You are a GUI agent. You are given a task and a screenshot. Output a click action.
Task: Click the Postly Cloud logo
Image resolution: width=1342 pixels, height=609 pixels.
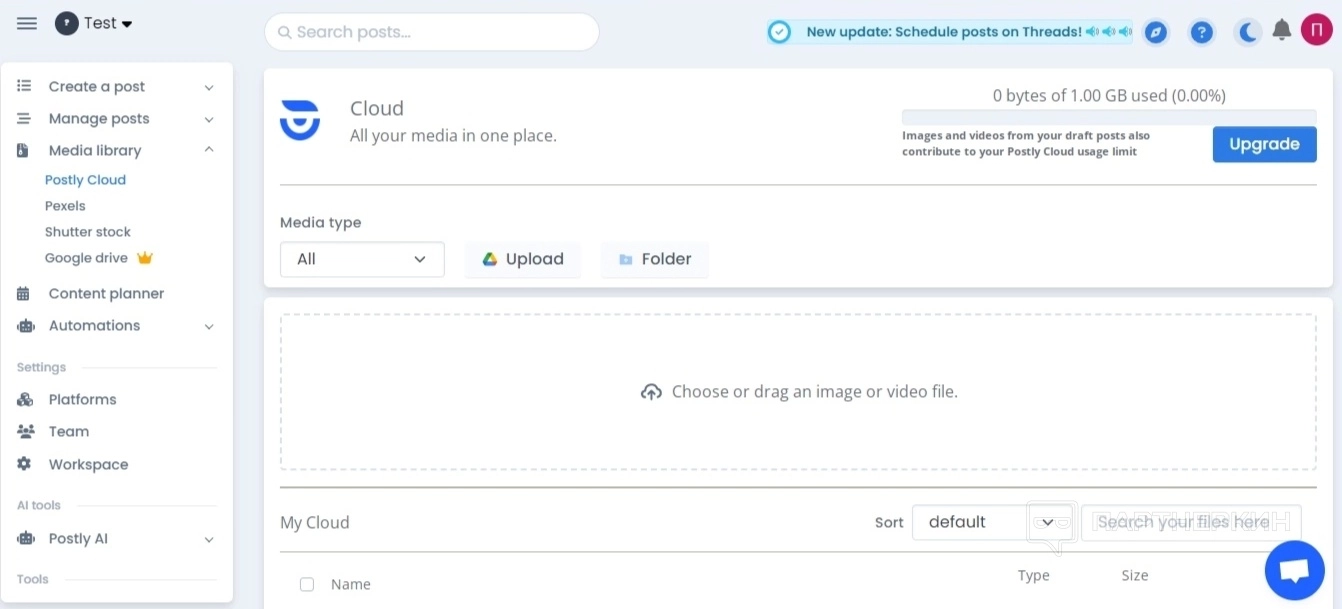(x=300, y=120)
